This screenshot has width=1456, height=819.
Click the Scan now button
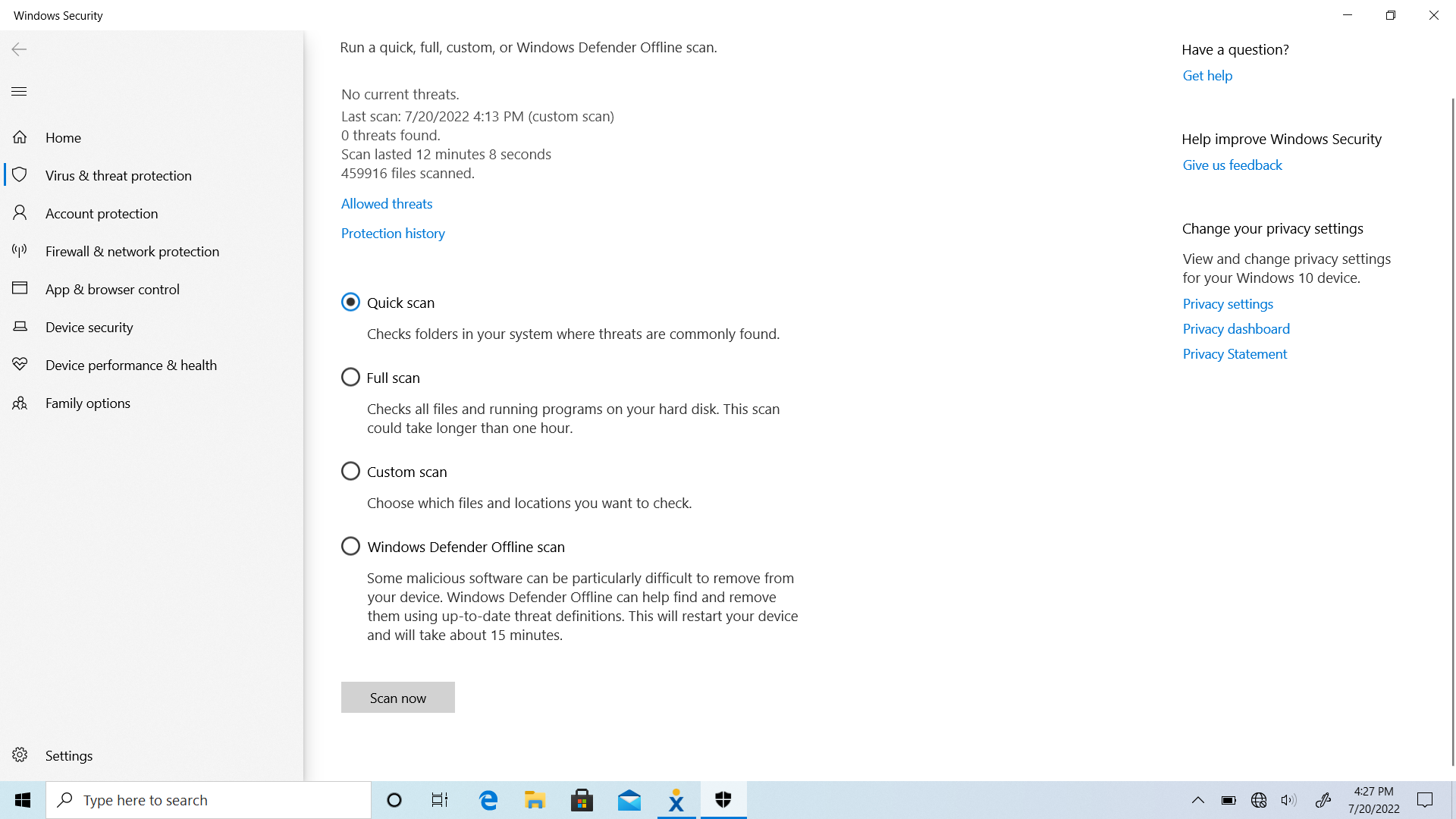point(397,698)
